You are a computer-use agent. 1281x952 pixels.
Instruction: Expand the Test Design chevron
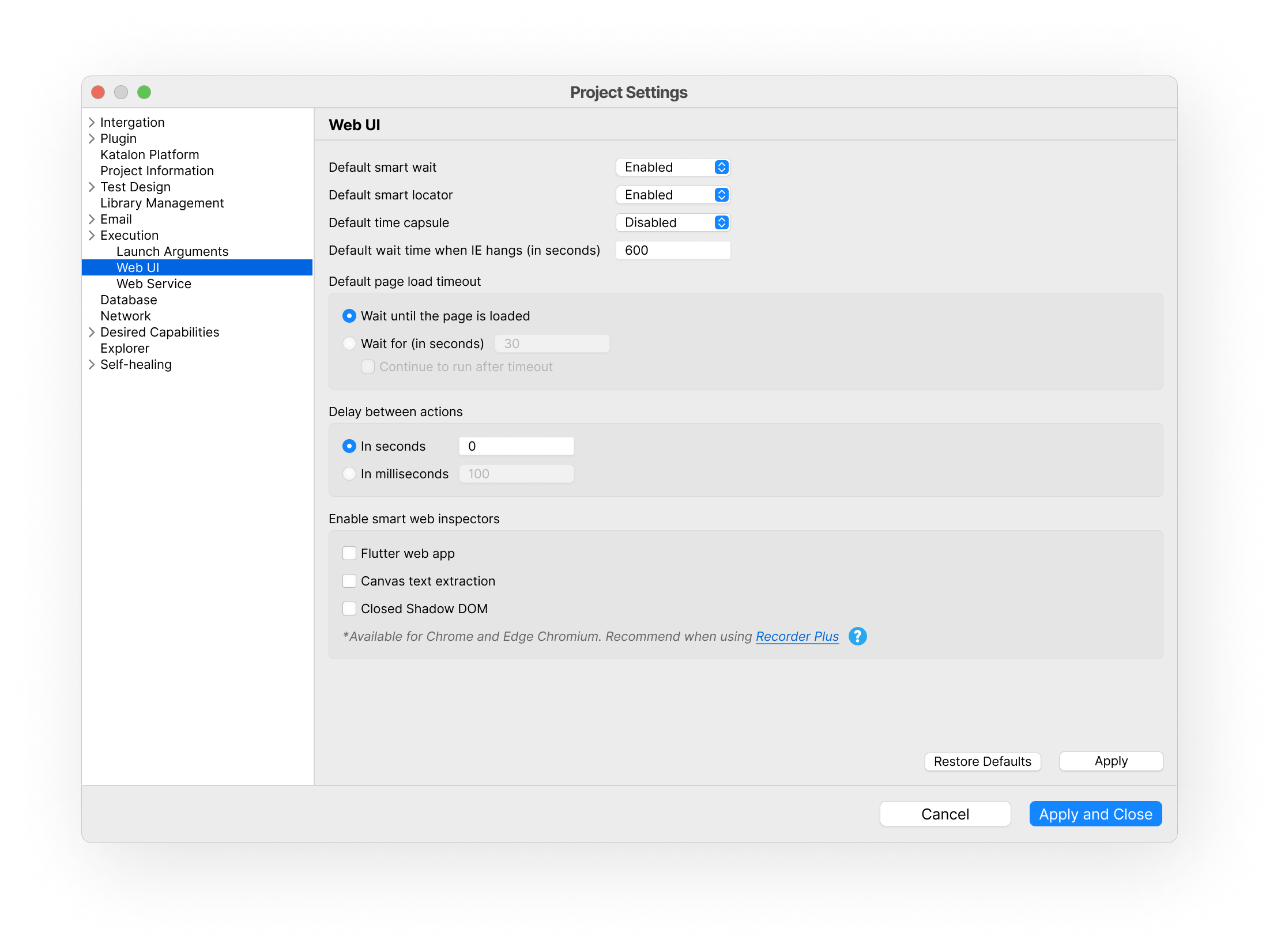pyautogui.click(x=92, y=187)
